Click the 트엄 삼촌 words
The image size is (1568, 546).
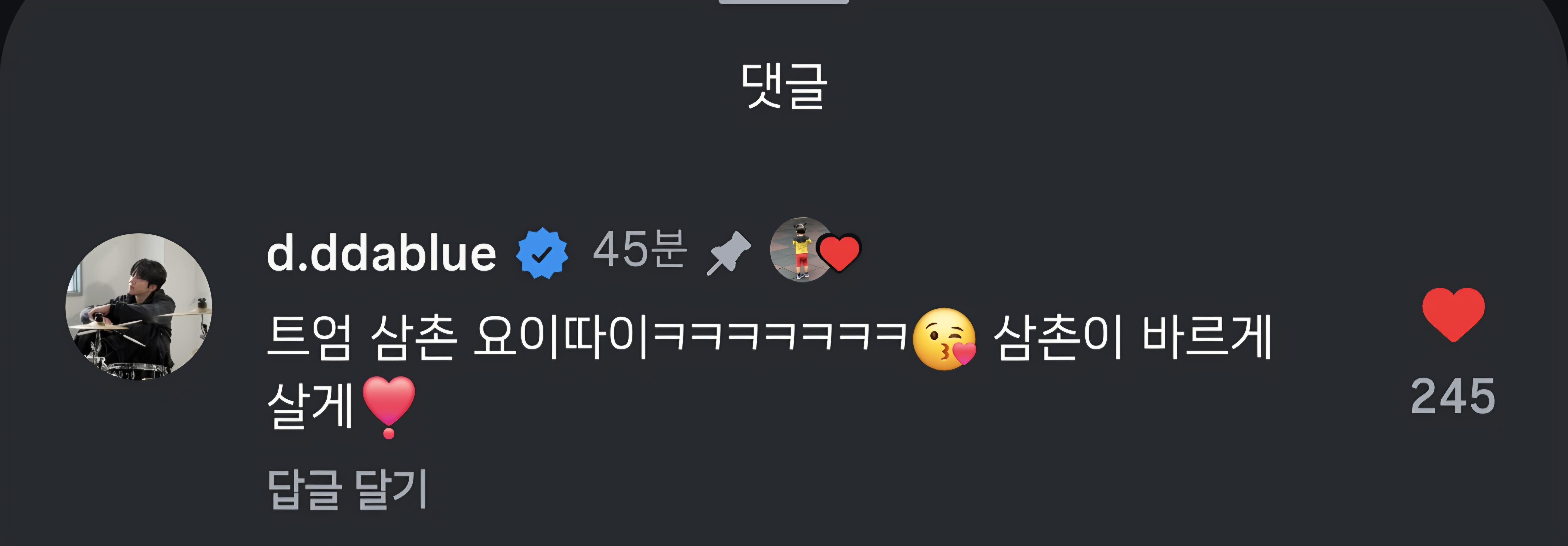click(x=362, y=338)
